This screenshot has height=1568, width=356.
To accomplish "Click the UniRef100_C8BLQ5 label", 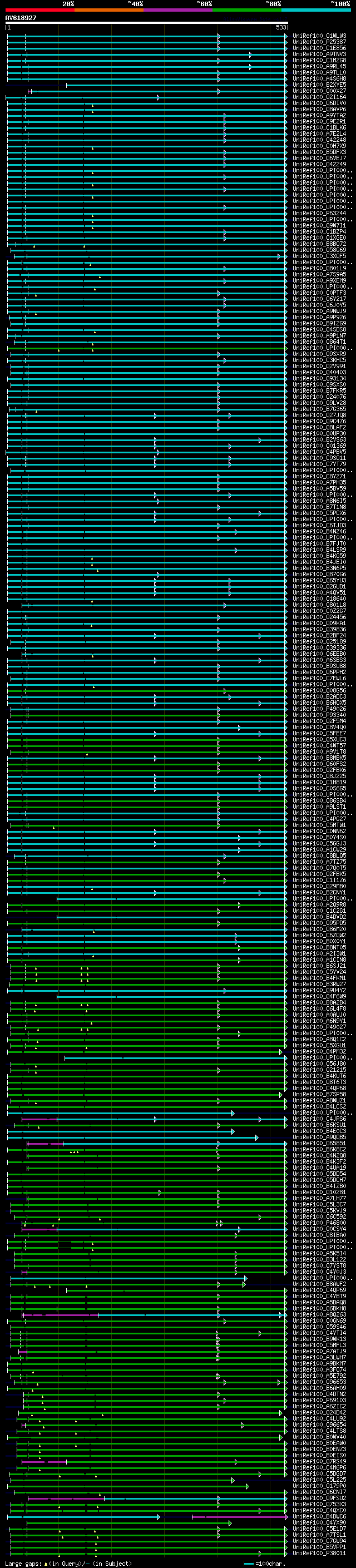I will (319, 856).
